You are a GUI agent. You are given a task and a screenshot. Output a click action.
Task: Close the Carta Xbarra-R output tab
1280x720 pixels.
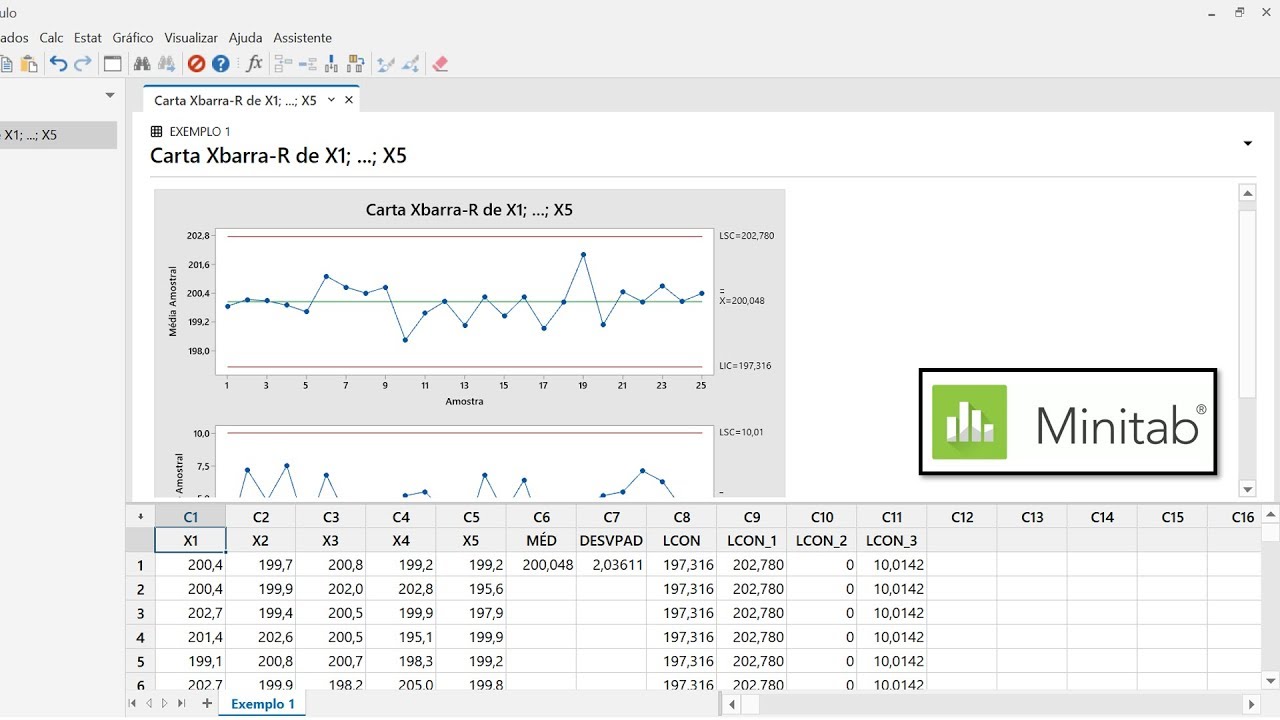click(349, 100)
